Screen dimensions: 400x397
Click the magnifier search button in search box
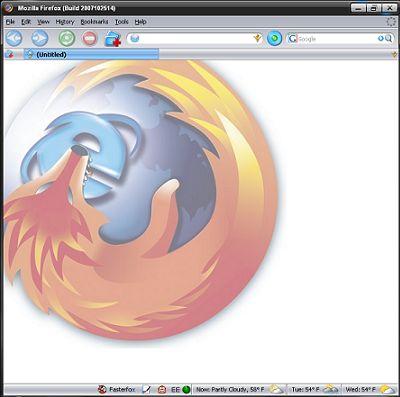point(388,39)
